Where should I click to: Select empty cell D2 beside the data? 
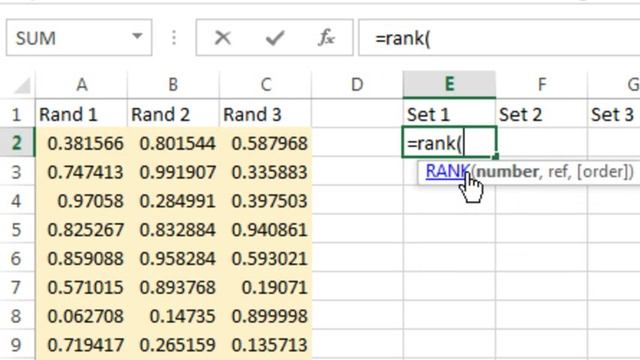point(357,143)
